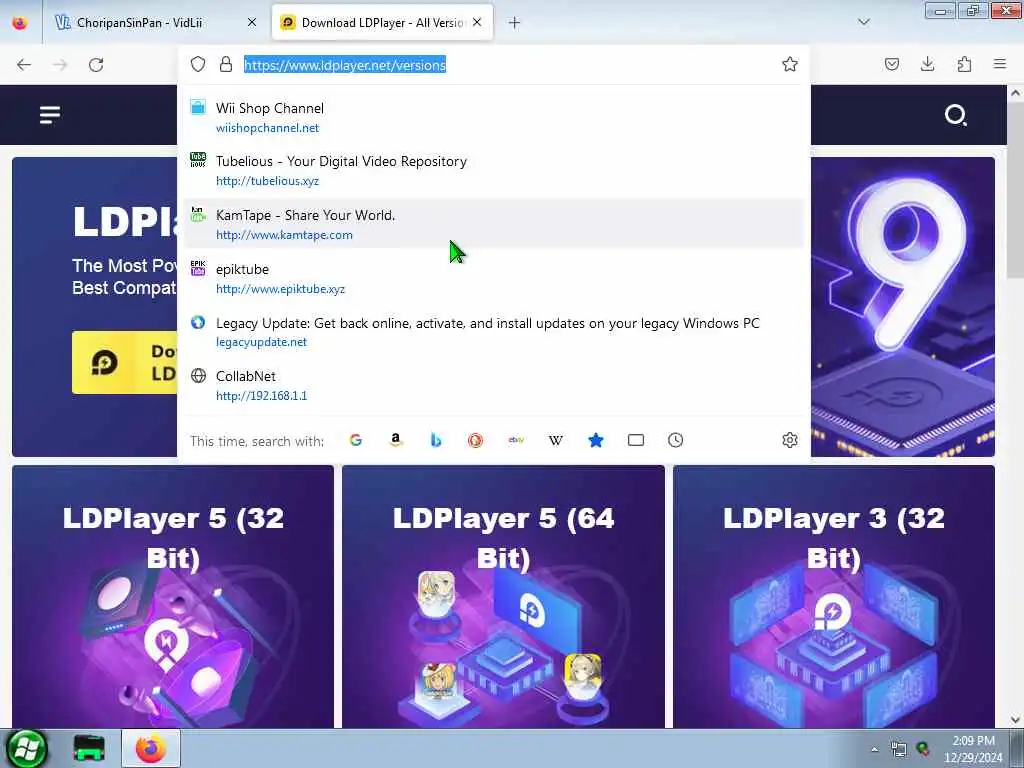Choose the Wii Shop Channel suggestion
This screenshot has height=768, width=1024.
pos(493,117)
